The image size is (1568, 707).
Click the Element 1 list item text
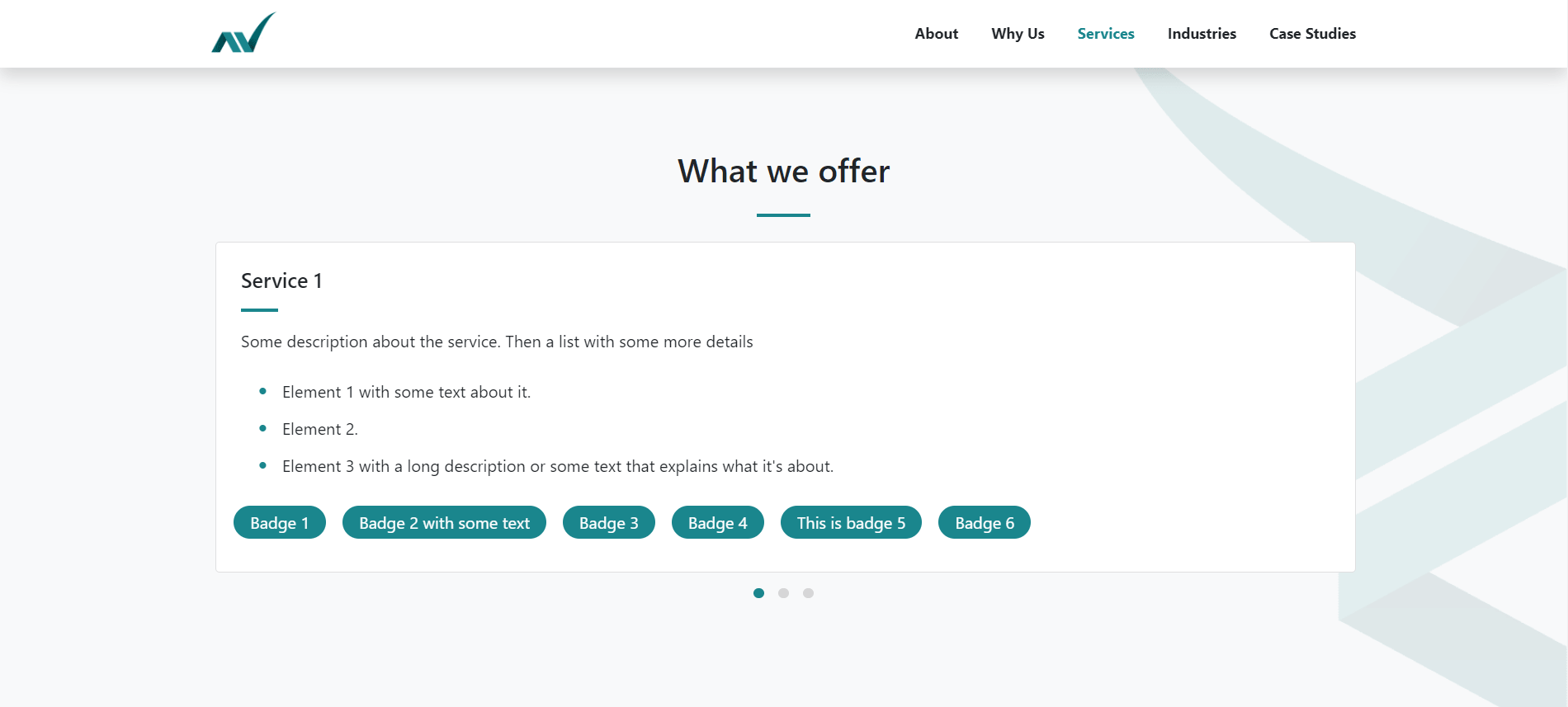(406, 393)
